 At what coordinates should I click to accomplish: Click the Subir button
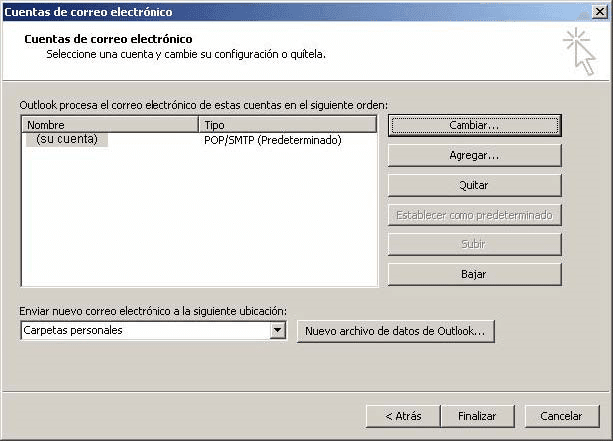click(475, 244)
